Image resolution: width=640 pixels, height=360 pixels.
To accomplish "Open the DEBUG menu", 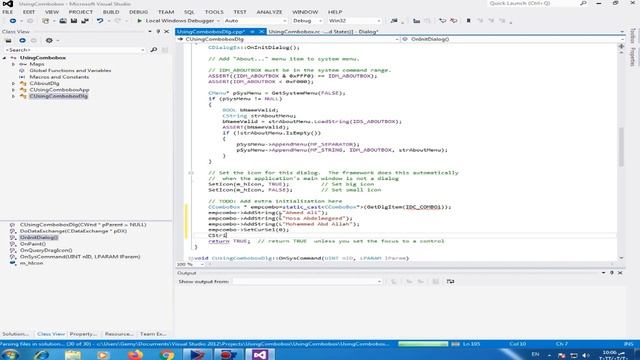I will 138,12.
